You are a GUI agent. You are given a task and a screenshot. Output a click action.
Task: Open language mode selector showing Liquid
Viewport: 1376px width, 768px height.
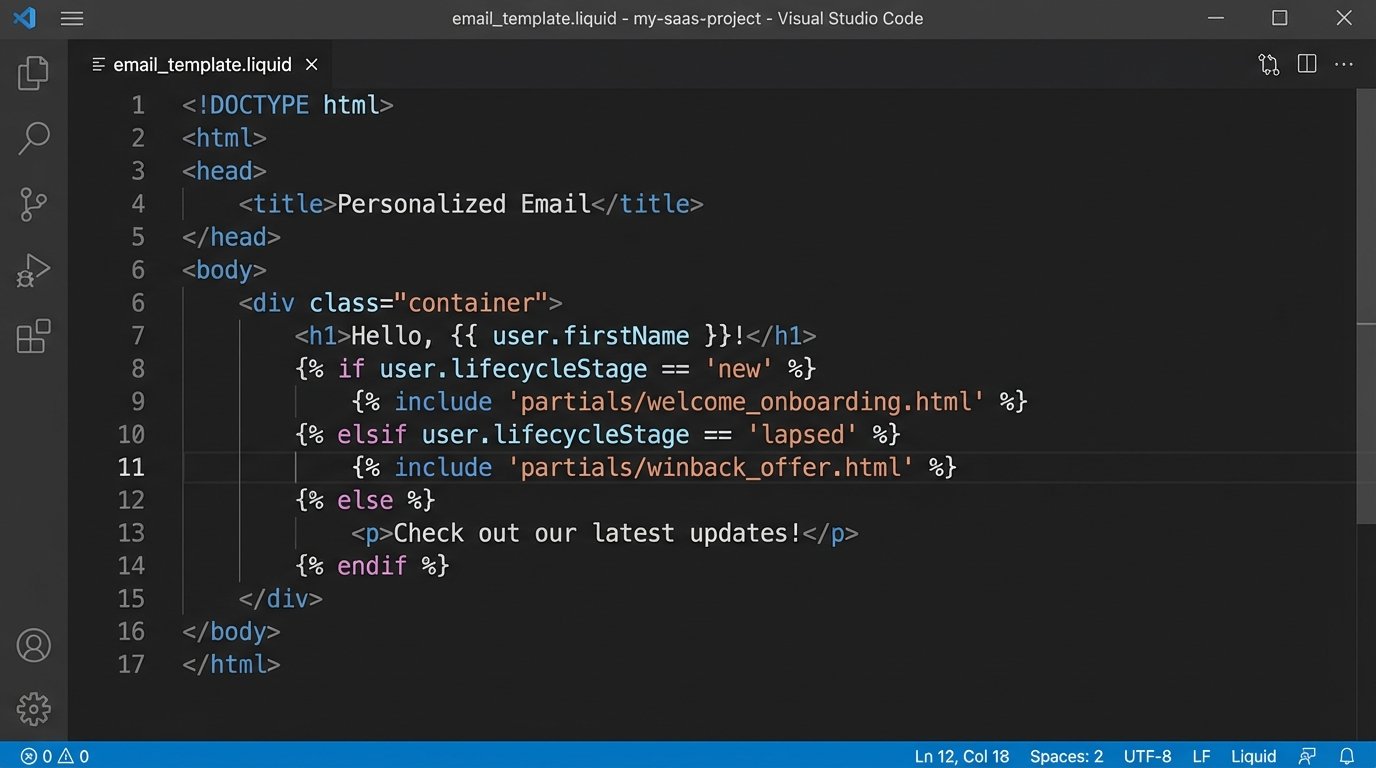click(1254, 756)
